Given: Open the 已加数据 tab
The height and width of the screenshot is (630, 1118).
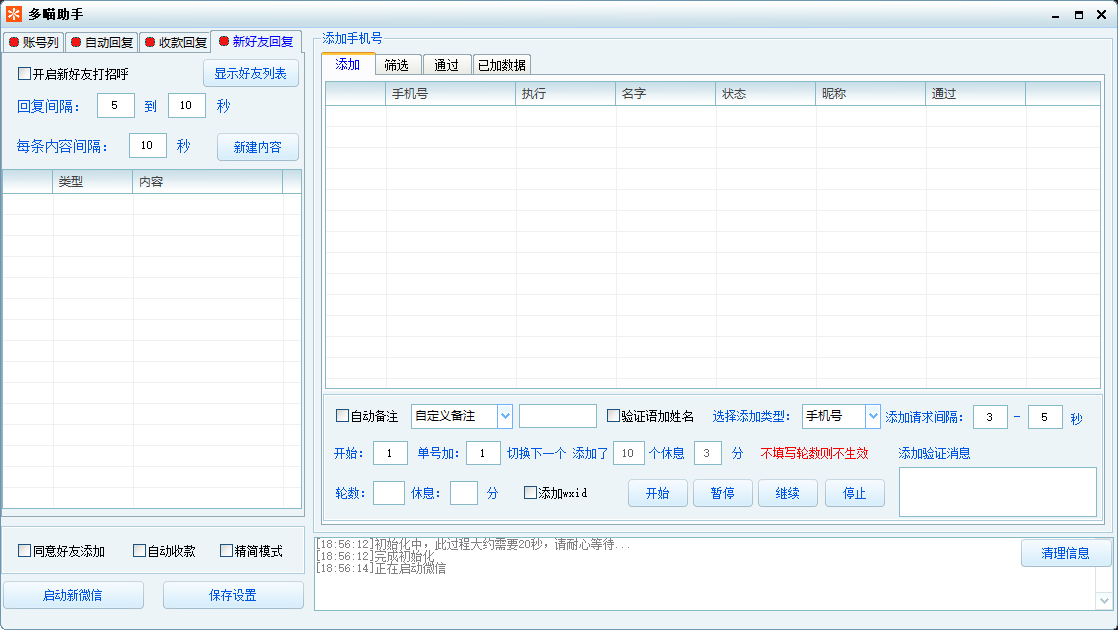Looking at the screenshot, I should coord(501,65).
